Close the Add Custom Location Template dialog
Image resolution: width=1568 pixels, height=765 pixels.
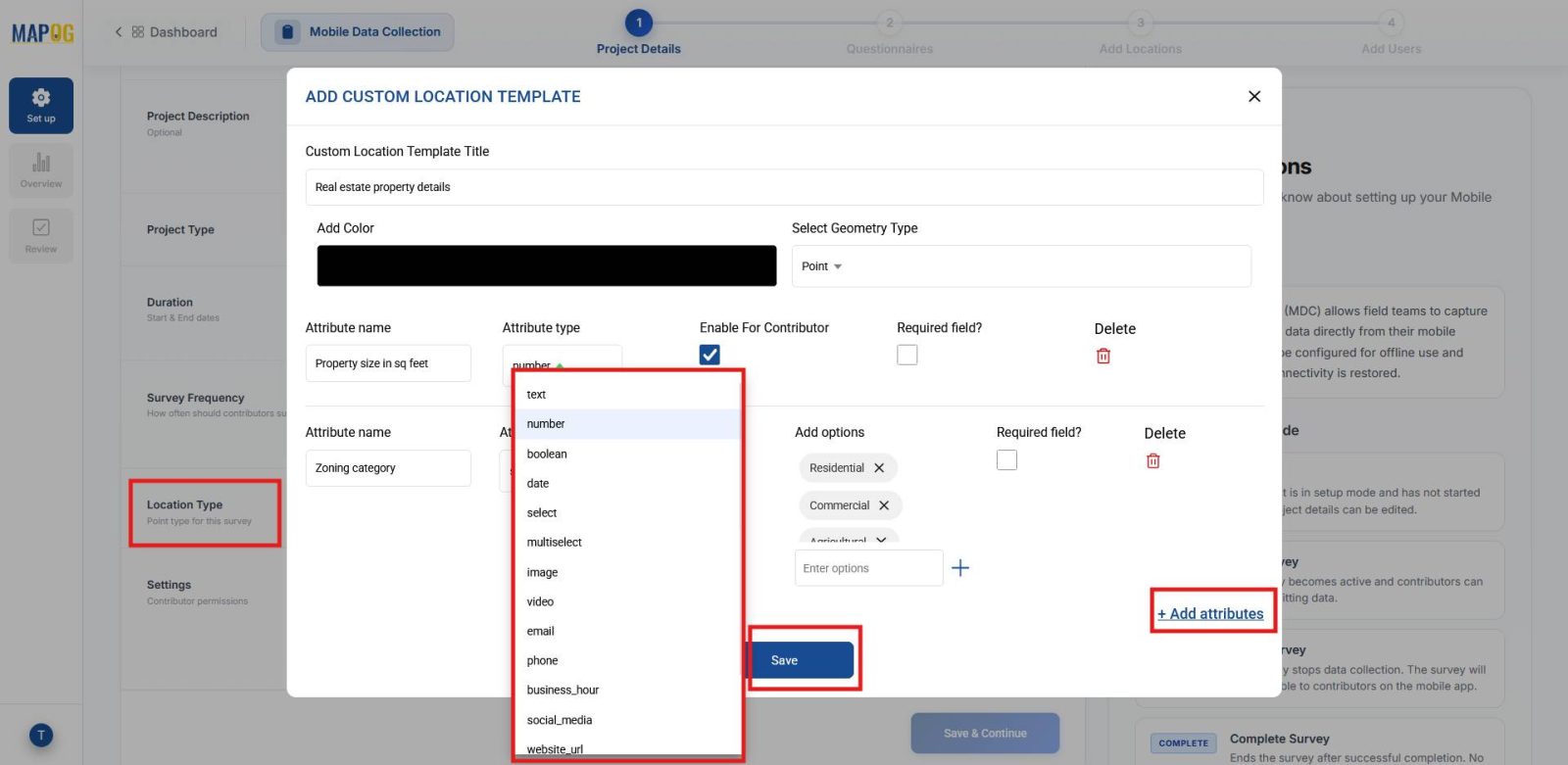tap(1254, 96)
